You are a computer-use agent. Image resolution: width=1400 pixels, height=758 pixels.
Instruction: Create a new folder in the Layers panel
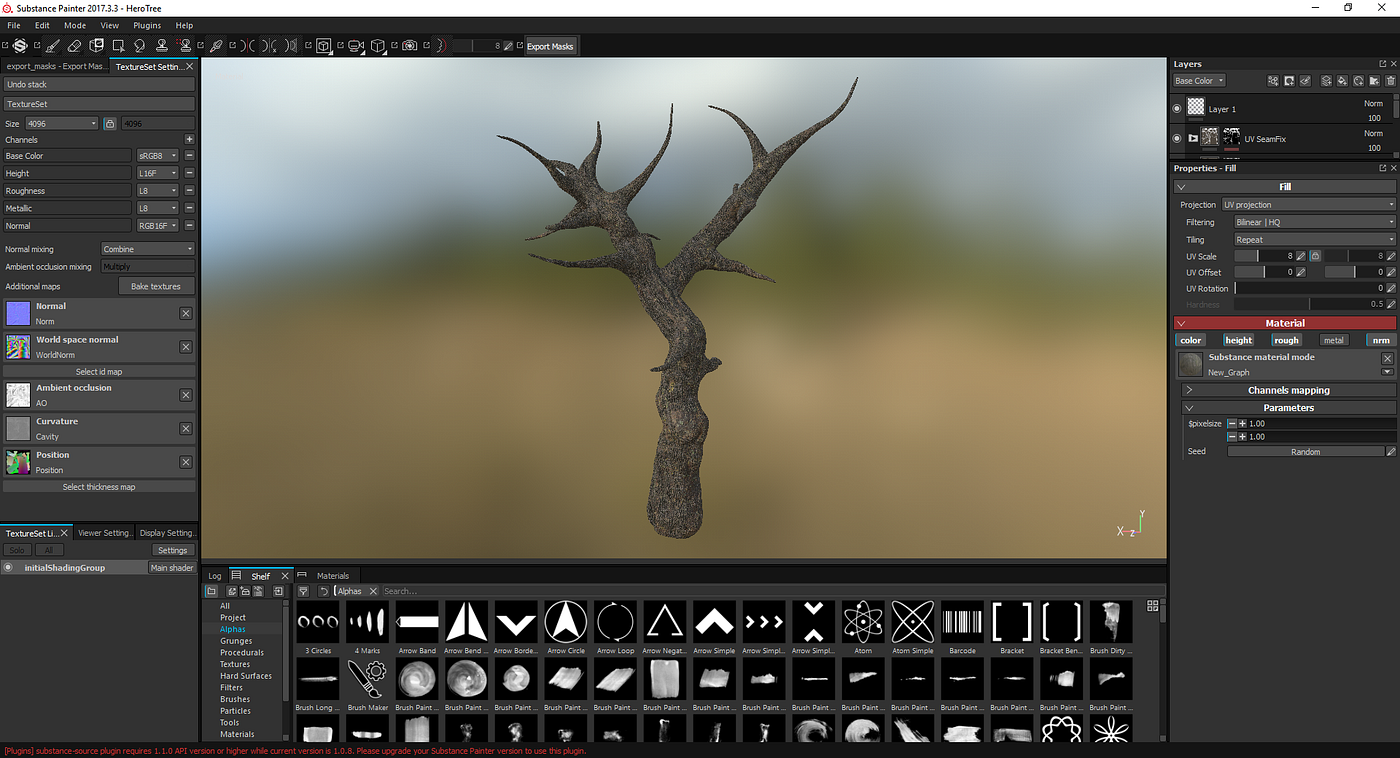pyautogui.click(x=1374, y=80)
